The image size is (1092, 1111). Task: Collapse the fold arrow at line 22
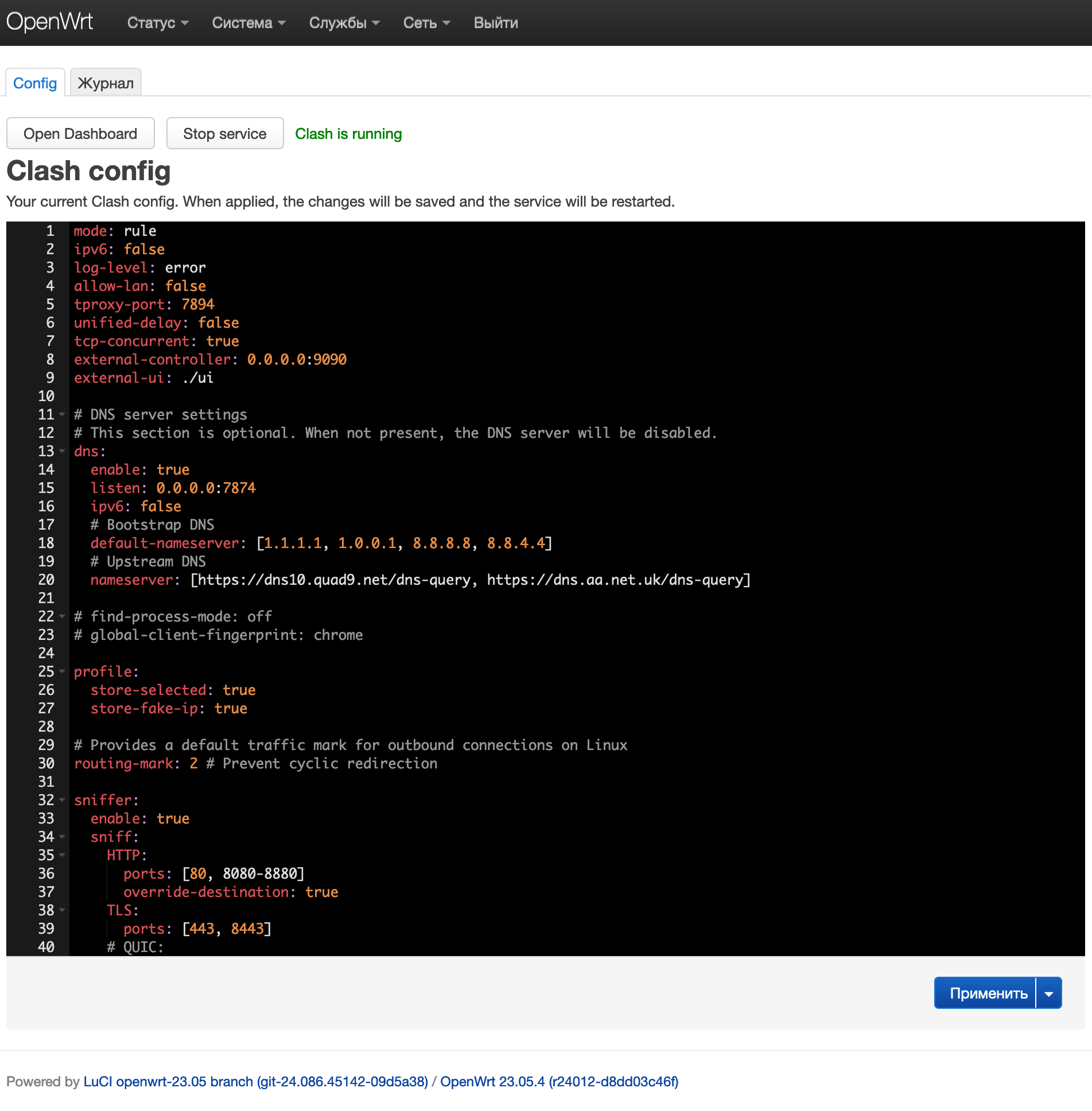tap(62, 616)
